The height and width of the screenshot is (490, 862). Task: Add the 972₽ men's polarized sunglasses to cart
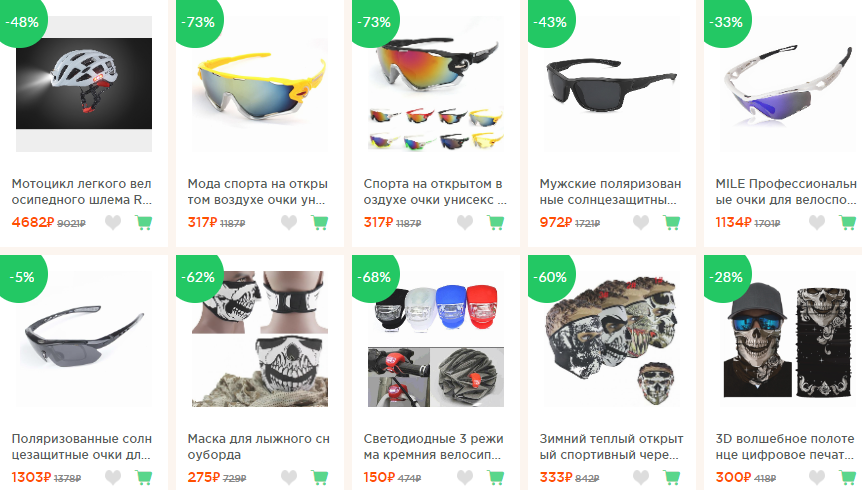pos(671,222)
